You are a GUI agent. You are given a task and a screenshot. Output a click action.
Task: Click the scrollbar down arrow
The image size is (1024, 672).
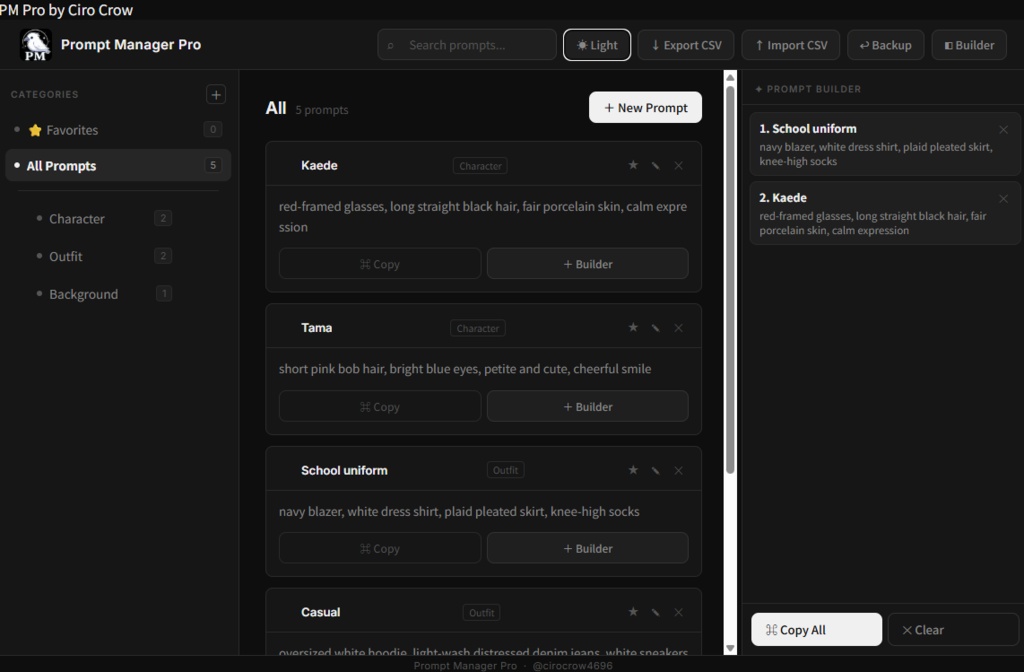pyautogui.click(x=730, y=648)
